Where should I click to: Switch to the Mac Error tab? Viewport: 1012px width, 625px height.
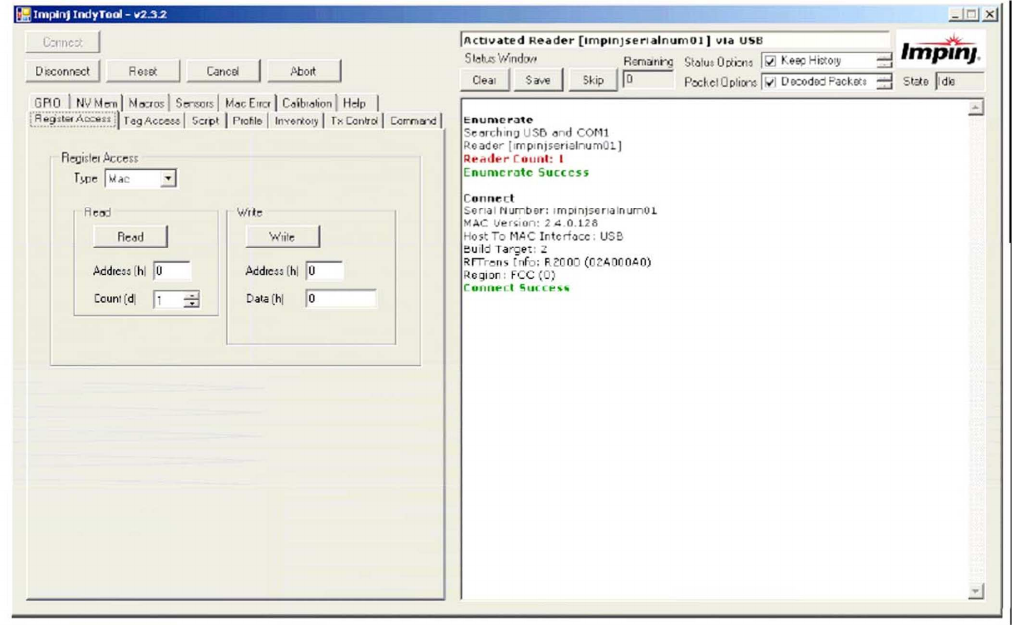(248, 103)
